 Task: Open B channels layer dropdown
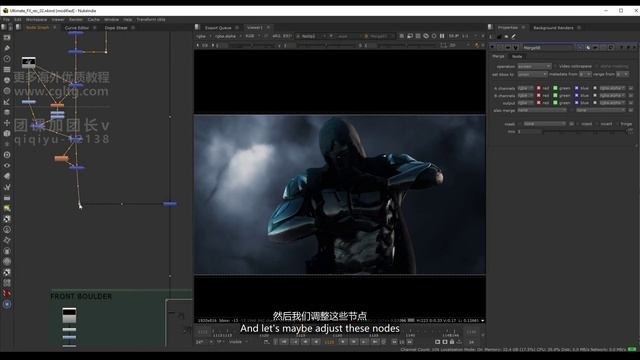tap(525, 96)
